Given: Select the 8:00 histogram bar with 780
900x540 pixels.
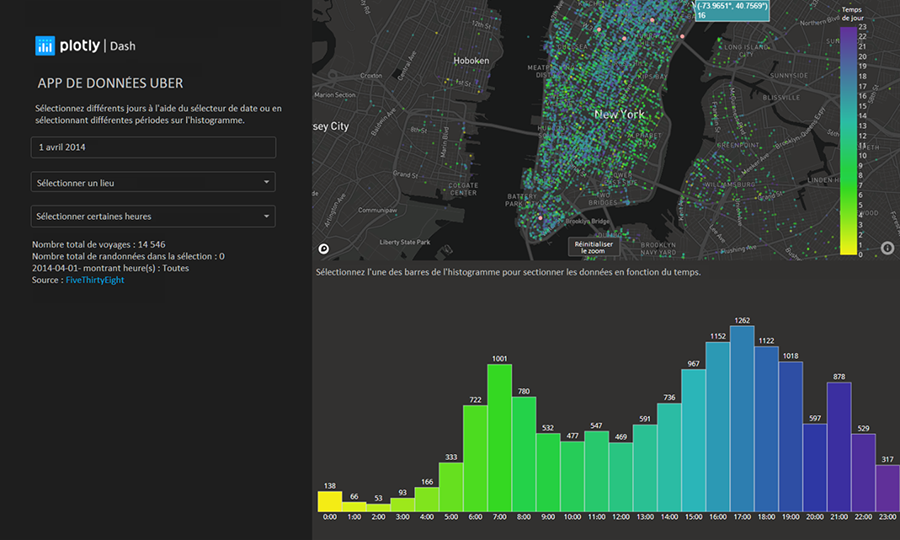Looking at the screenshot, I should 523,454.
